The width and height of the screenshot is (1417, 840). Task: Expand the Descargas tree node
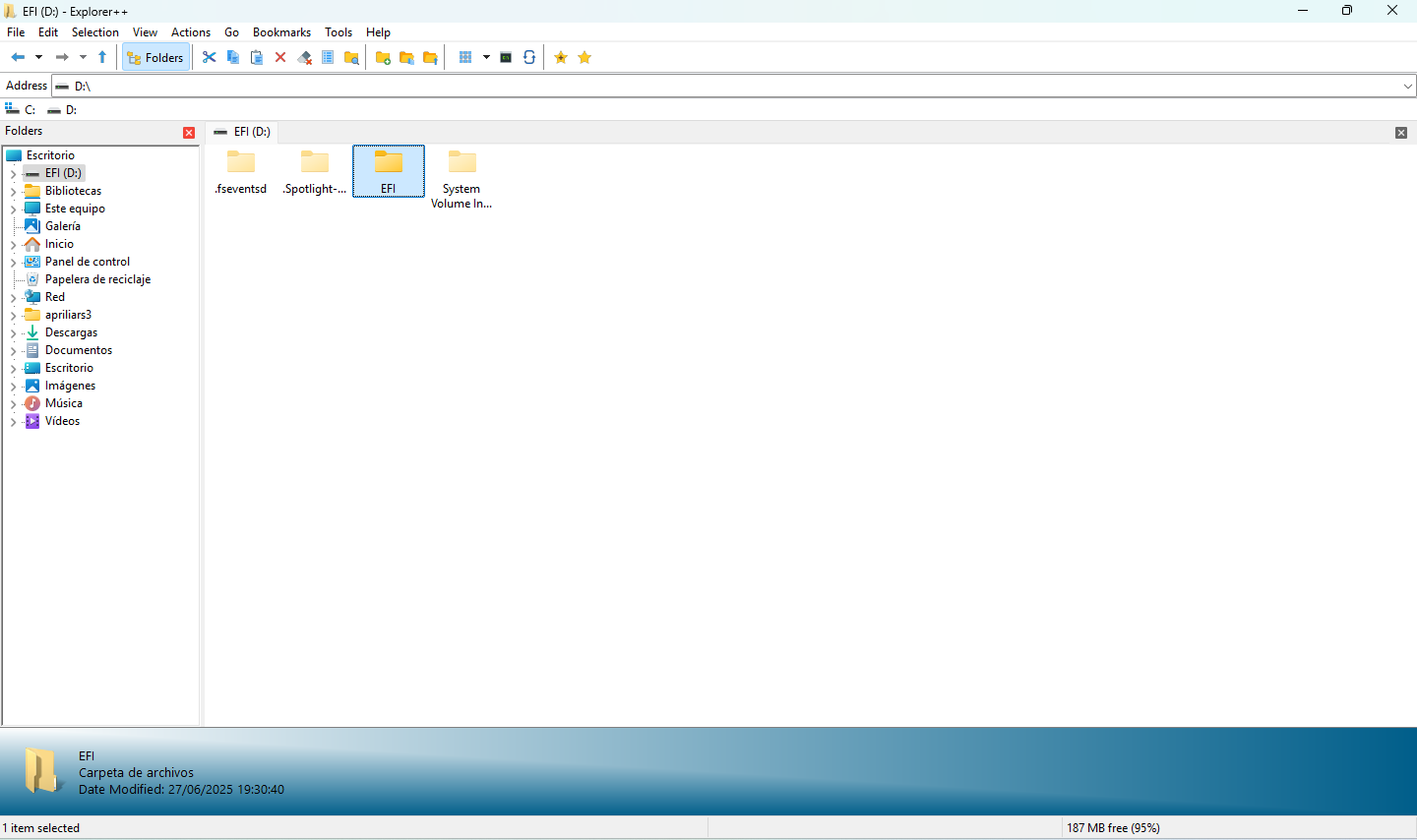(x=13, y=333)
